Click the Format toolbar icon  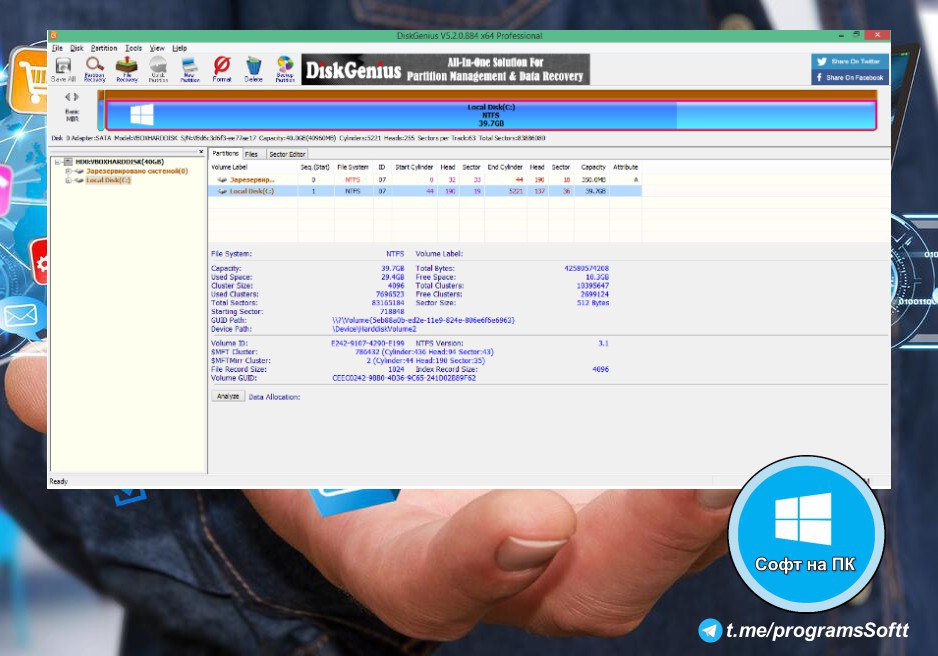(x=221, y=68)
